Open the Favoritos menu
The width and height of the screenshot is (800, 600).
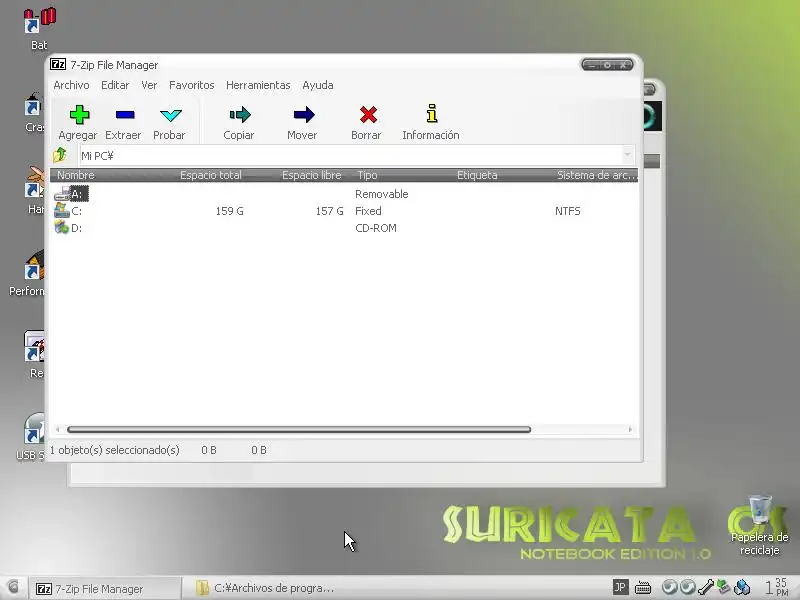(x=192, y=85)
